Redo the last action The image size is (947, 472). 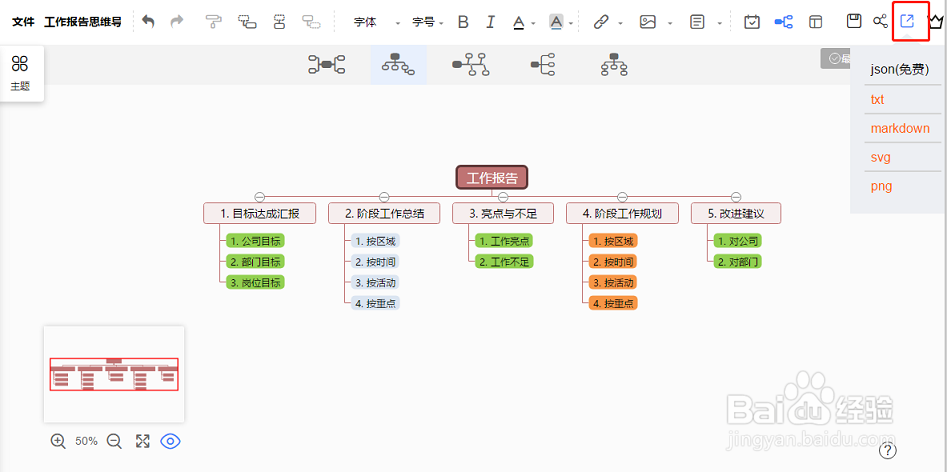[177, 22]
